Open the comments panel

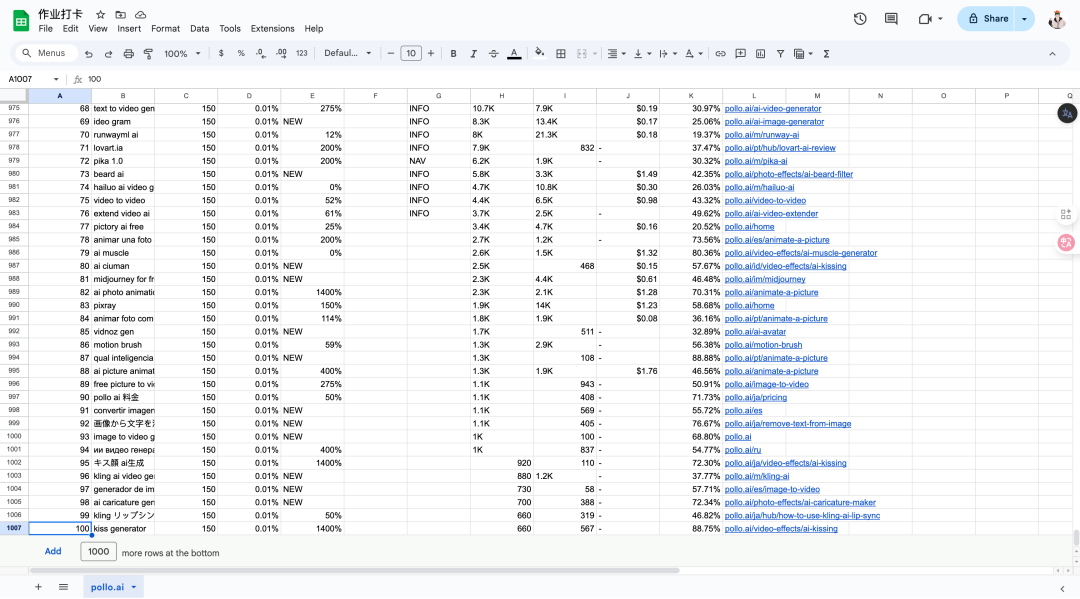point(891,19)
